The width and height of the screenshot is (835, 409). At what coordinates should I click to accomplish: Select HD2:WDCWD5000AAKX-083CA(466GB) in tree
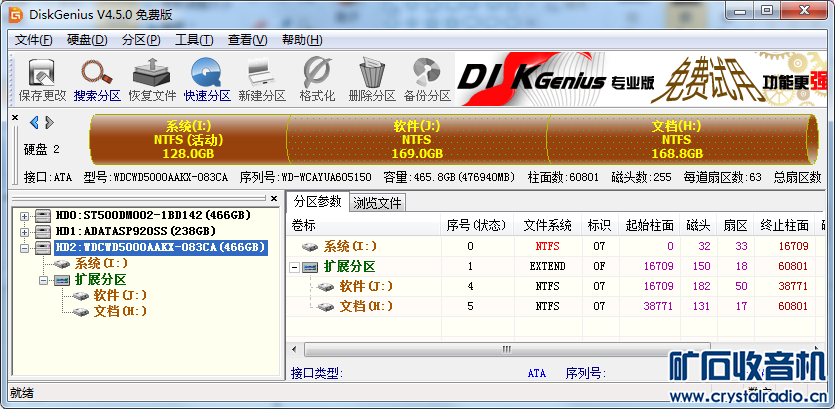tap(160, 248)
